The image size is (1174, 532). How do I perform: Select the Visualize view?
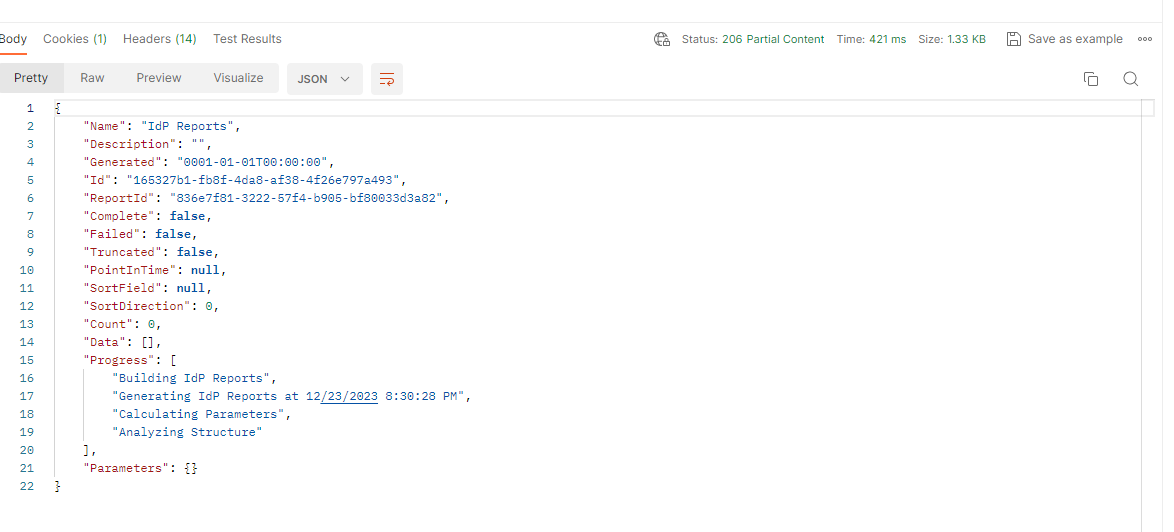(x=238, y=78)
